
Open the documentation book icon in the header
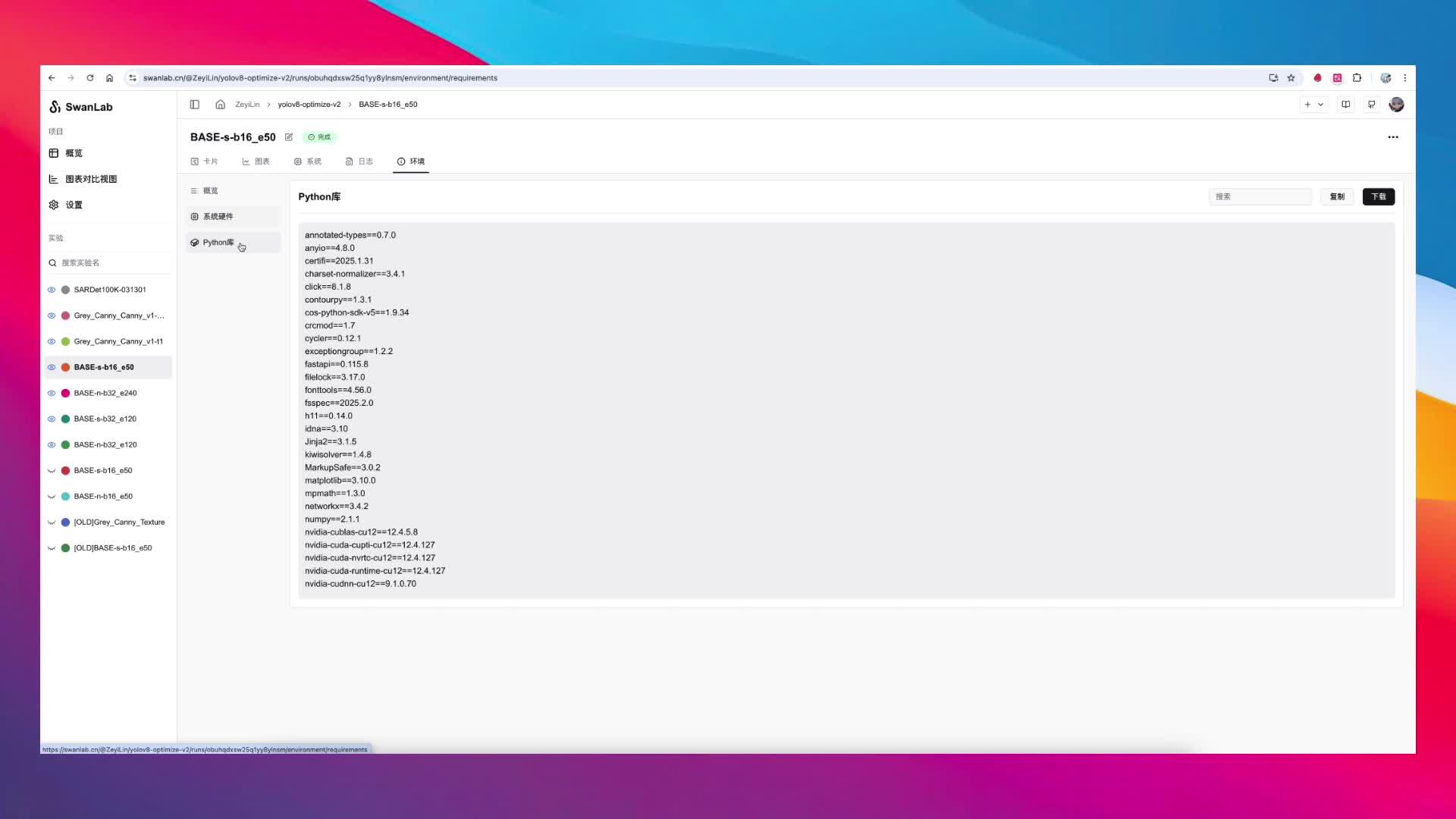[1345, 105]
